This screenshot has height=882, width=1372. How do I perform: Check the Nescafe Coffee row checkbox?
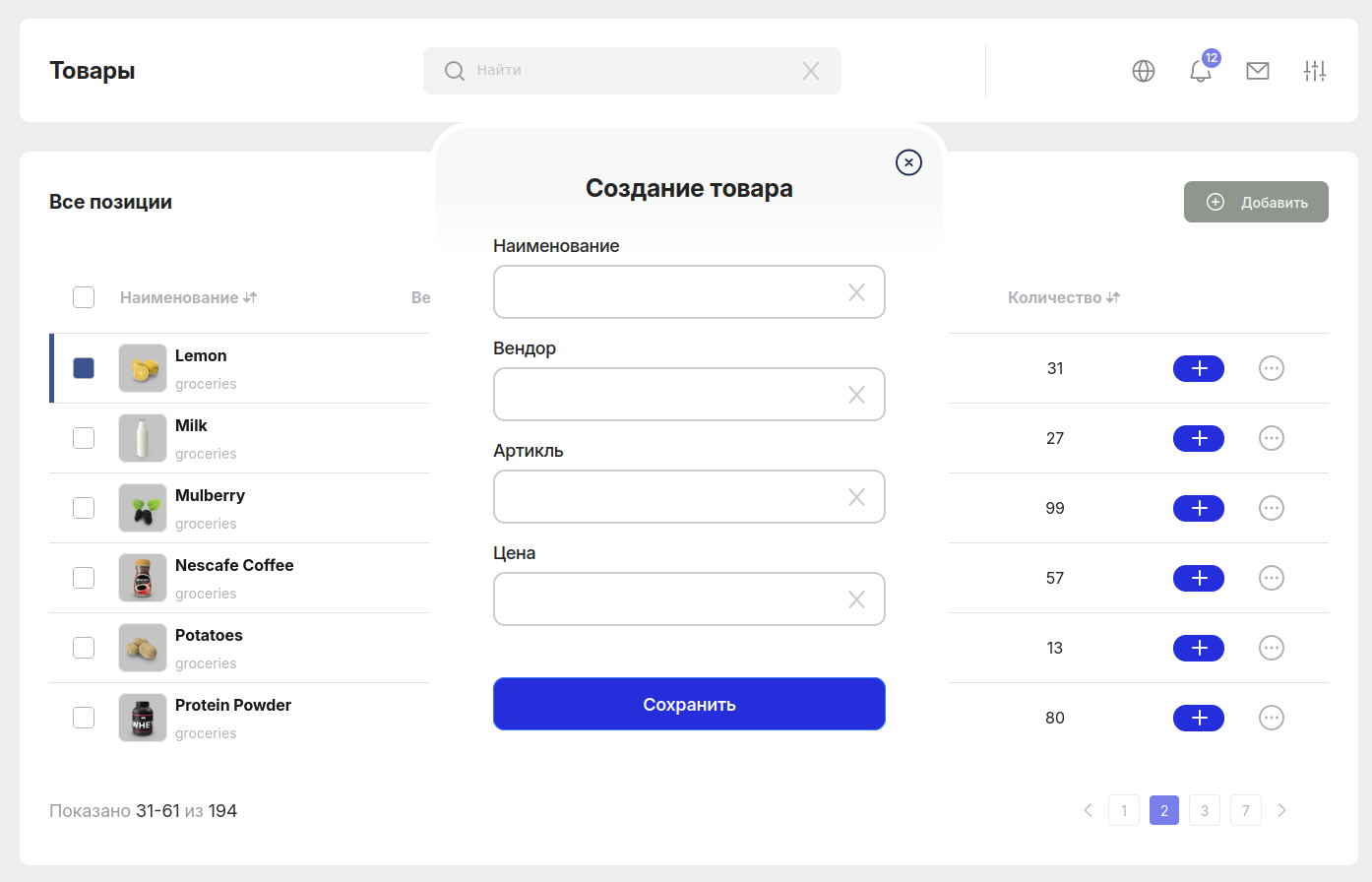[x=84, y=578]
